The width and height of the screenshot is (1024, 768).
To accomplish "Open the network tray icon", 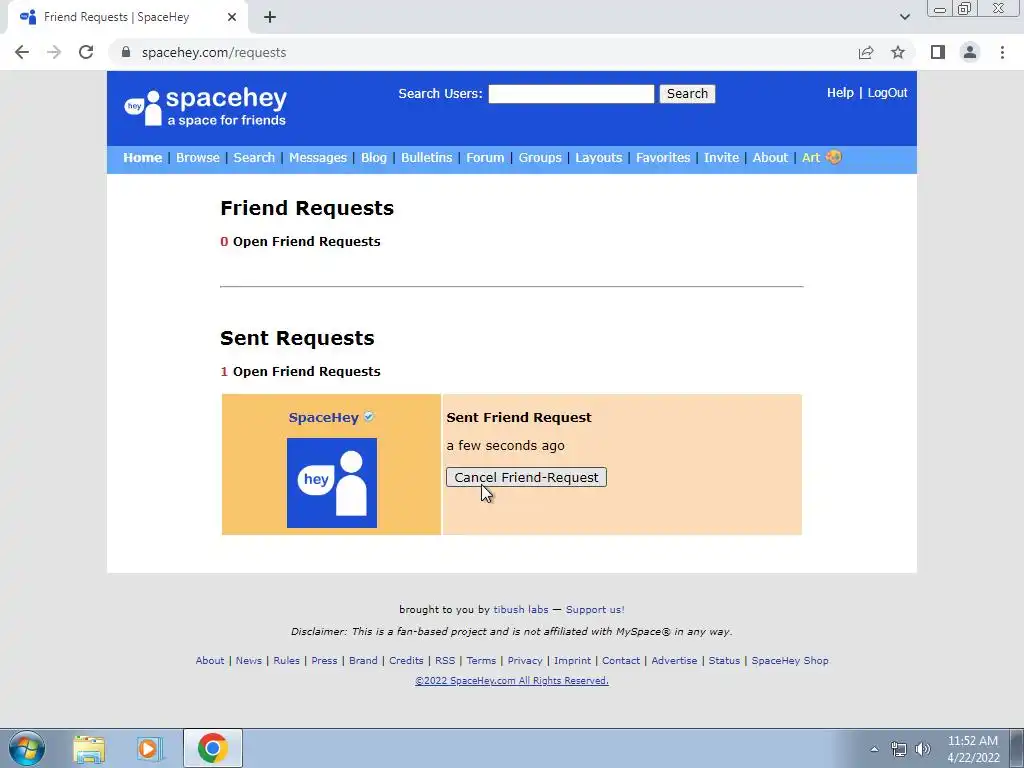I will [899, 749].
